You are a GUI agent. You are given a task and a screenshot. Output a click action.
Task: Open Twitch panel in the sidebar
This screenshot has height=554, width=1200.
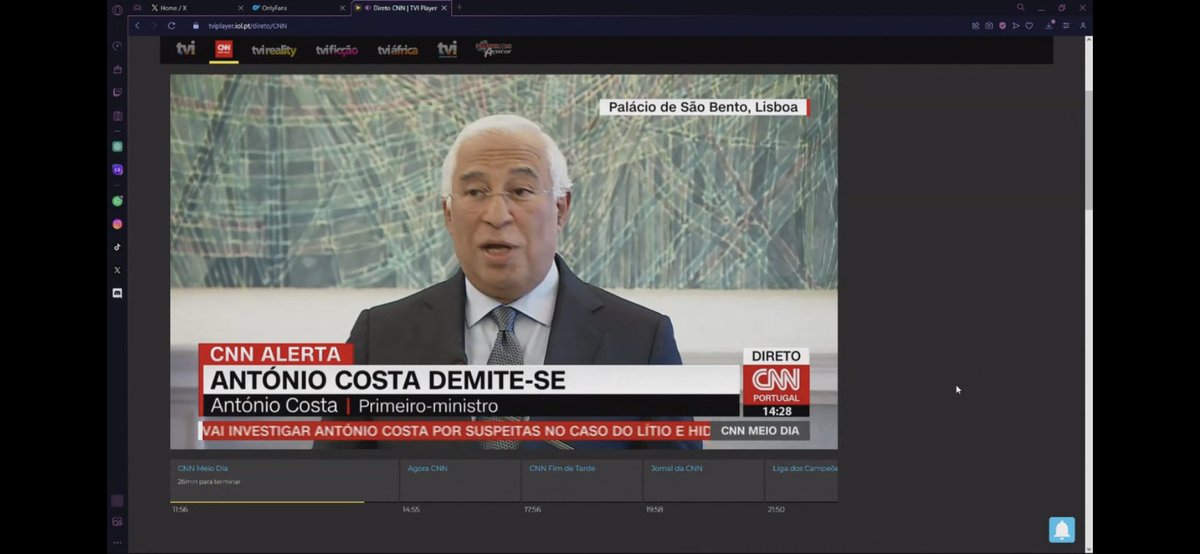pyautogui.click(x=117, y=92)
